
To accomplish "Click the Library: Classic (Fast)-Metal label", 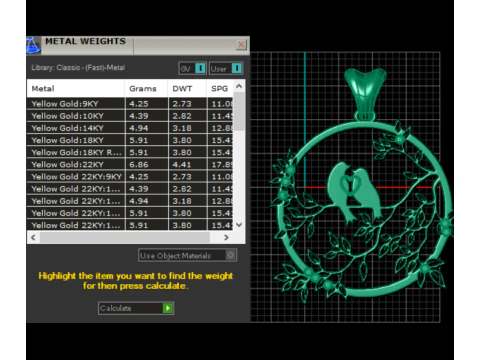I will click(x=78, y=68).
